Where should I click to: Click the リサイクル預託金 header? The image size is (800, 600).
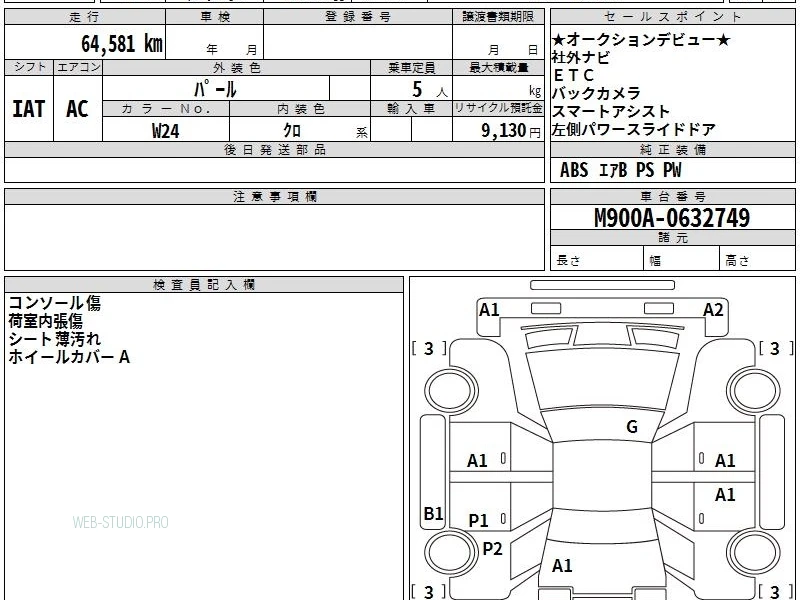498,109
